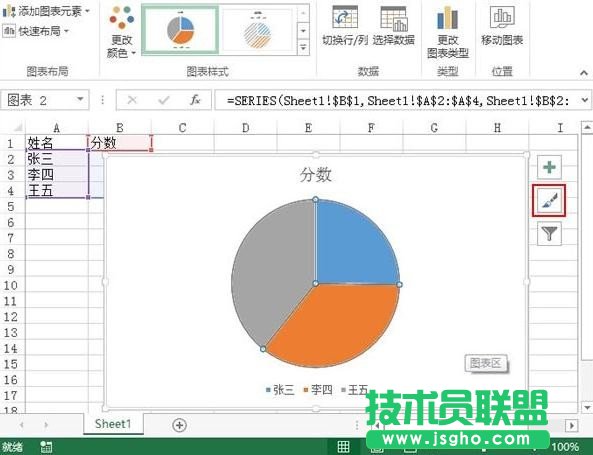Click the 李四 legend entry
The height and width of the screenshot is (455, 593).
coord(318,390)
